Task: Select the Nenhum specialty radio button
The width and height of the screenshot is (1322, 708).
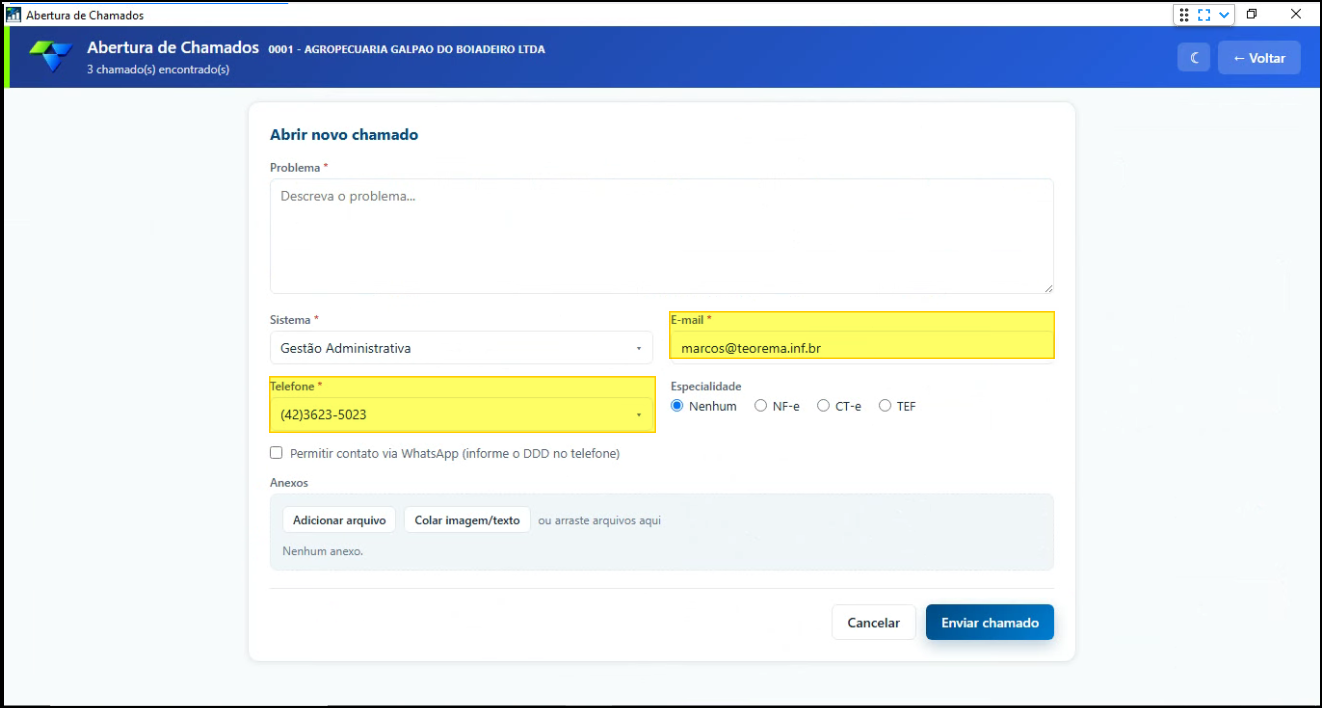Action: click(677, 406)
